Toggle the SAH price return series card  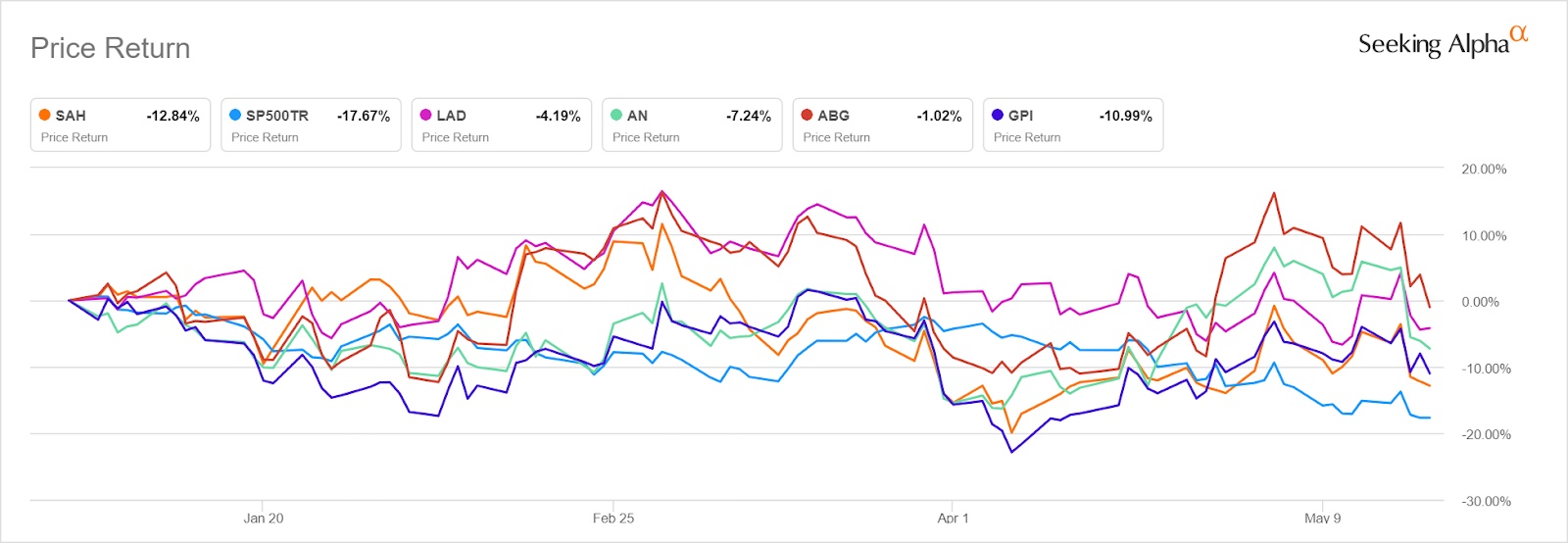pyautogui.click(x=120, y=125)
